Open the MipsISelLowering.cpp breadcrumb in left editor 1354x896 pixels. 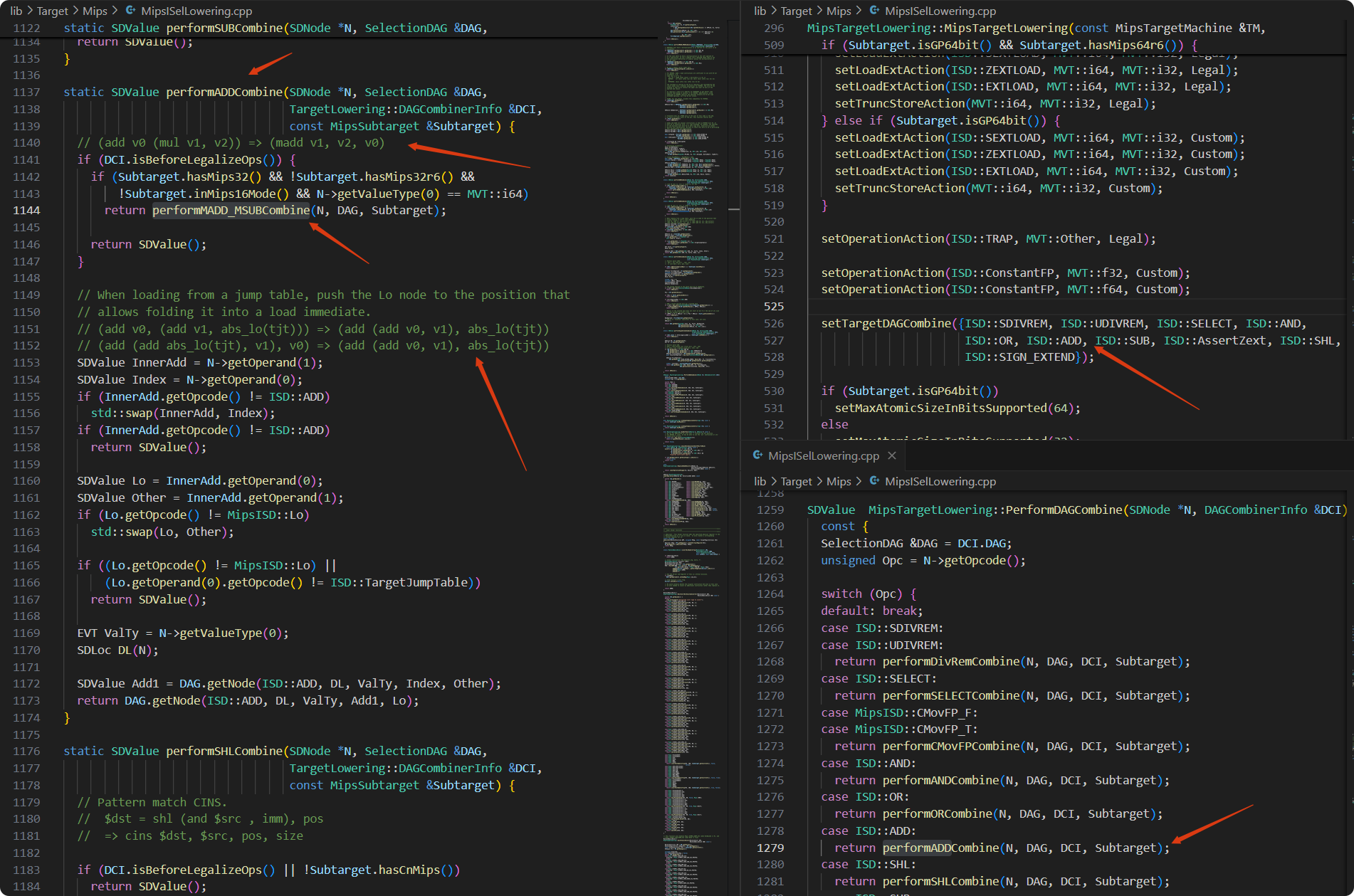click(196, 11)
